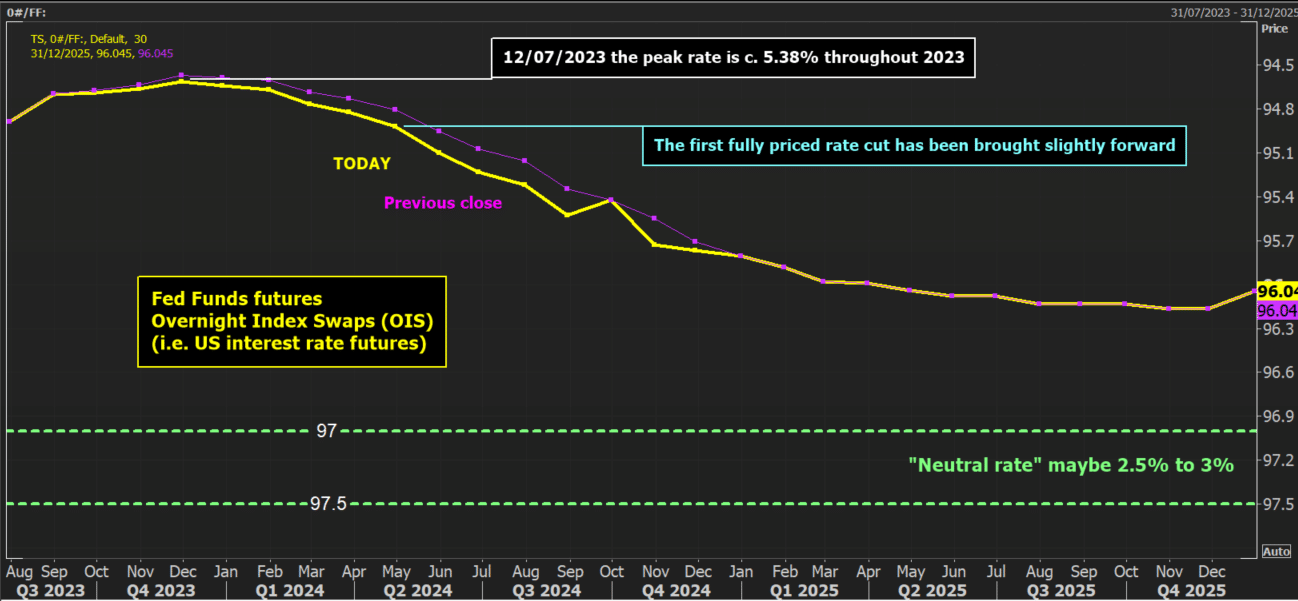Select the Fed Funds futures text box
Image resolution: width=1298 pixels, height=601 pixels.
[292, 321]
